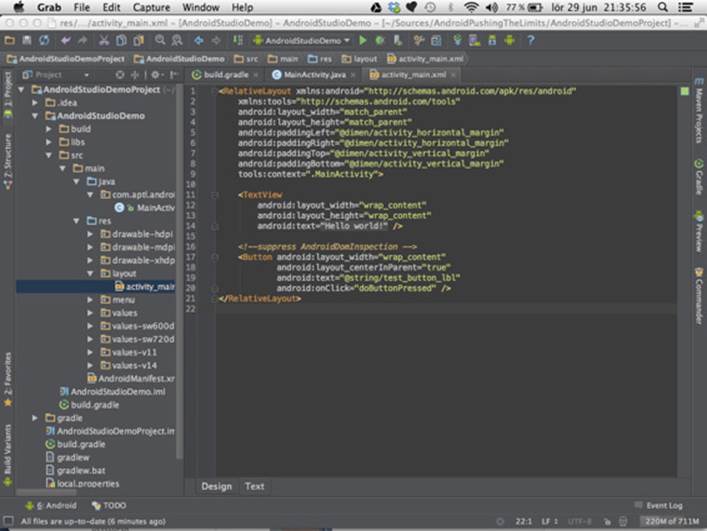The width and height of the screenshot is (707, 531).
Task: Click the 220M of 711M memory indicator
Action: [x=671, y=522]
